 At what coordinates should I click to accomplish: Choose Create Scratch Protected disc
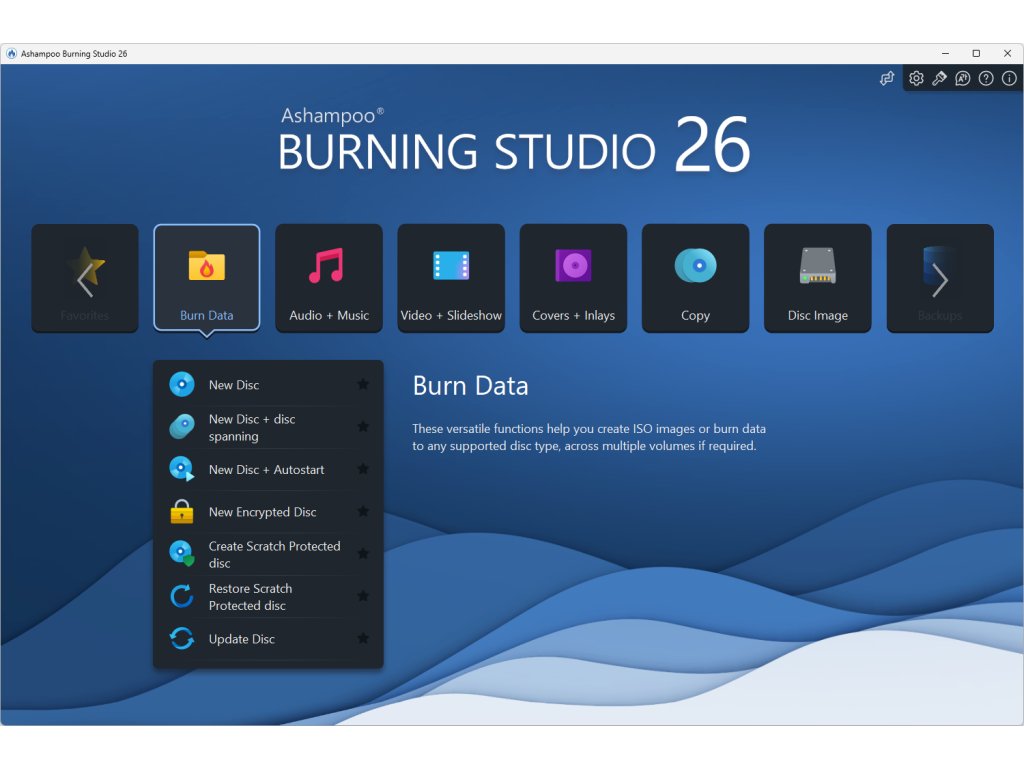point(268,554)
